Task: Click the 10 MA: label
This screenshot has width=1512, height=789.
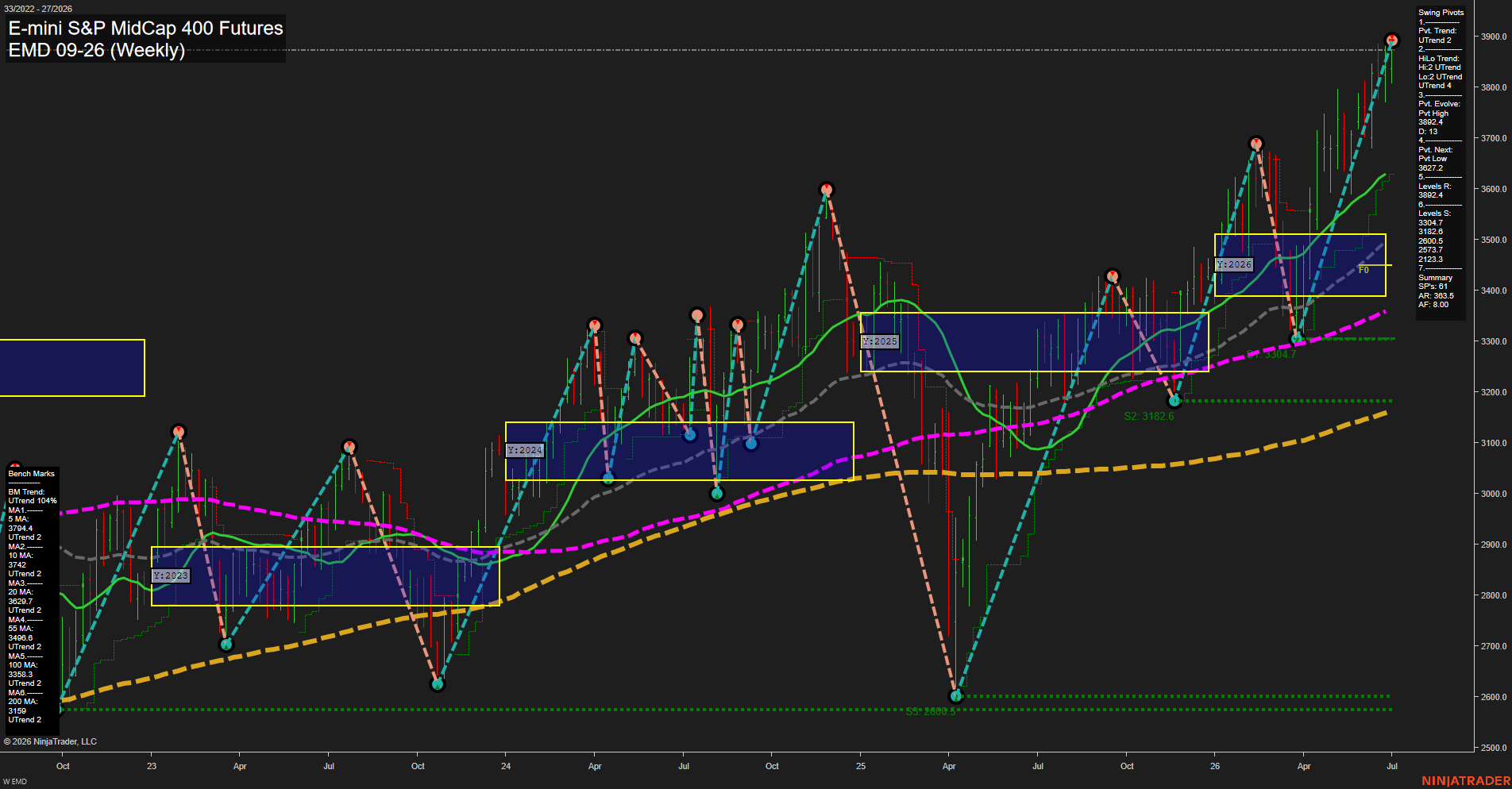Action: pyautogui.click(x=21, y=556)
